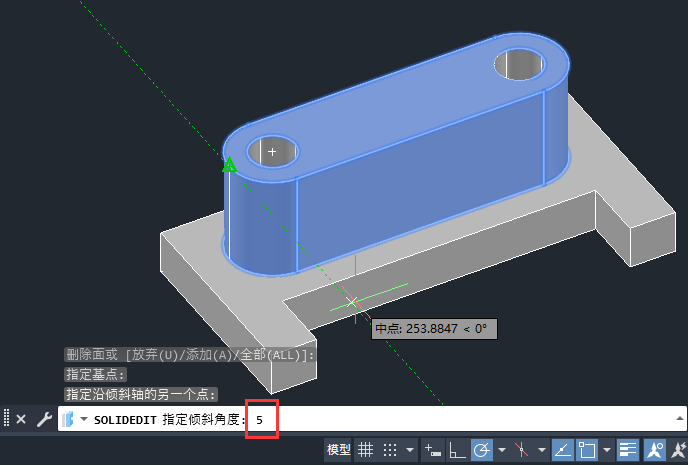Toggle snap mode dotted grid icon
Screen dimensions: 688x465
coord(390,450)
